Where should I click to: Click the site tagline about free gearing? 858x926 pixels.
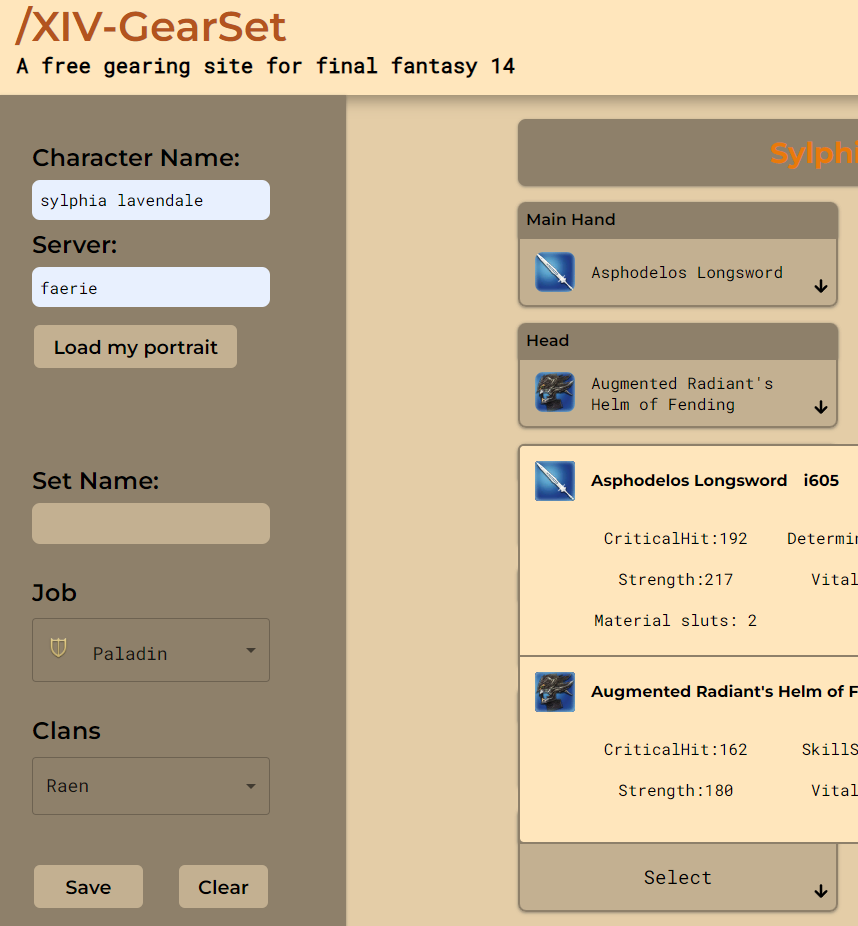pyautogui.click(x=266, y=66)
